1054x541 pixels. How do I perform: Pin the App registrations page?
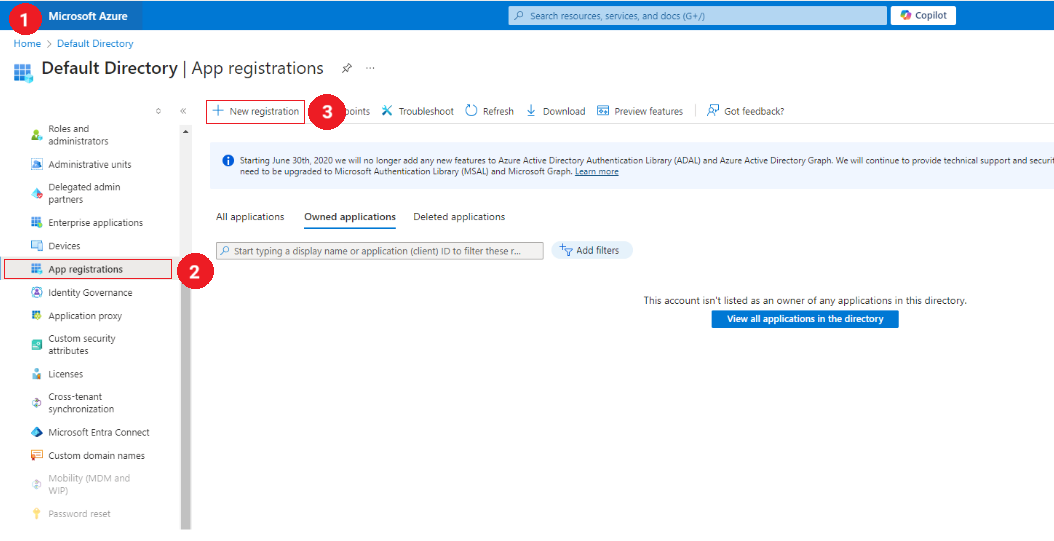click(346, 69)
